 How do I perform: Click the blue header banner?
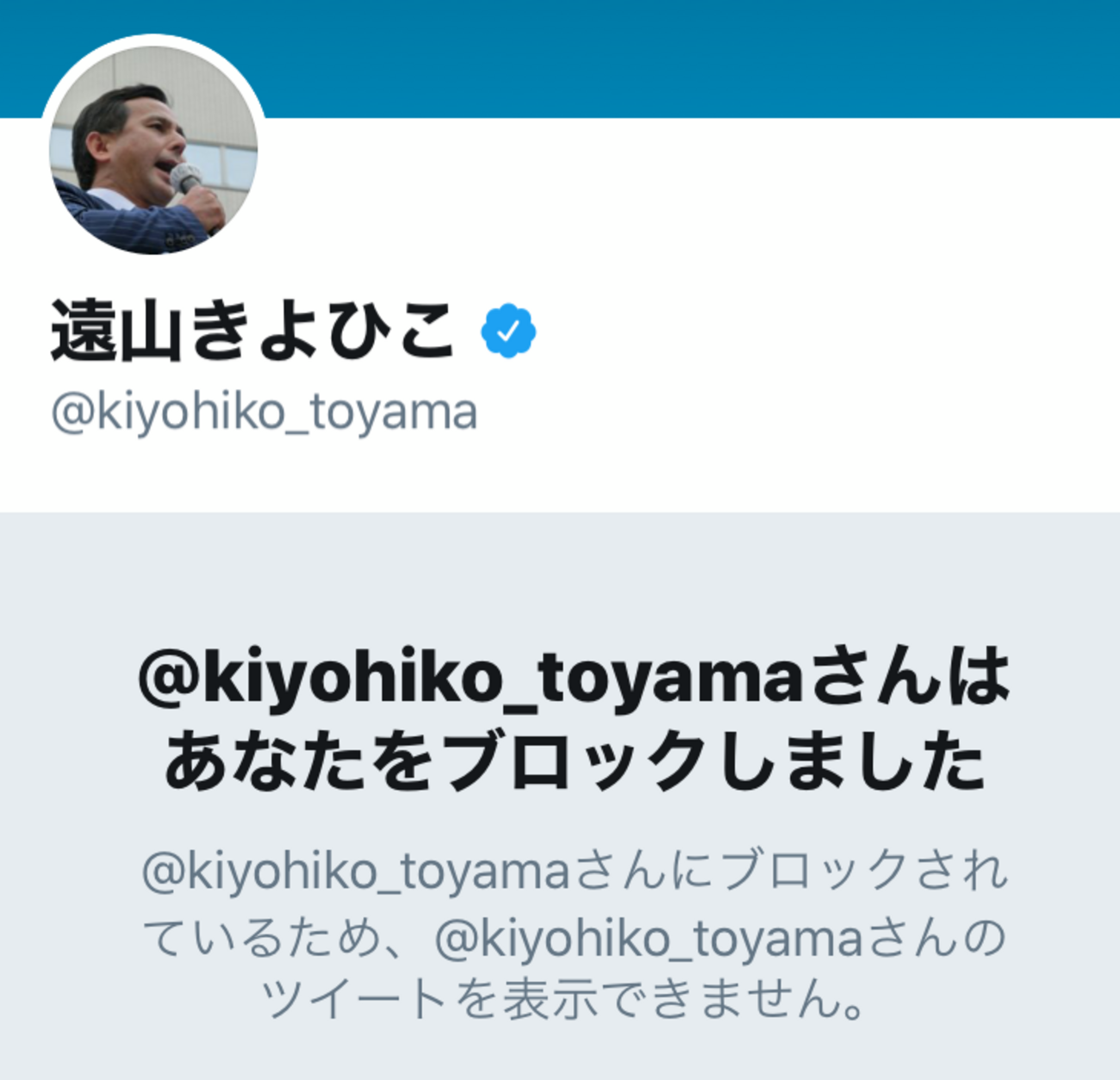coord(689,56)
